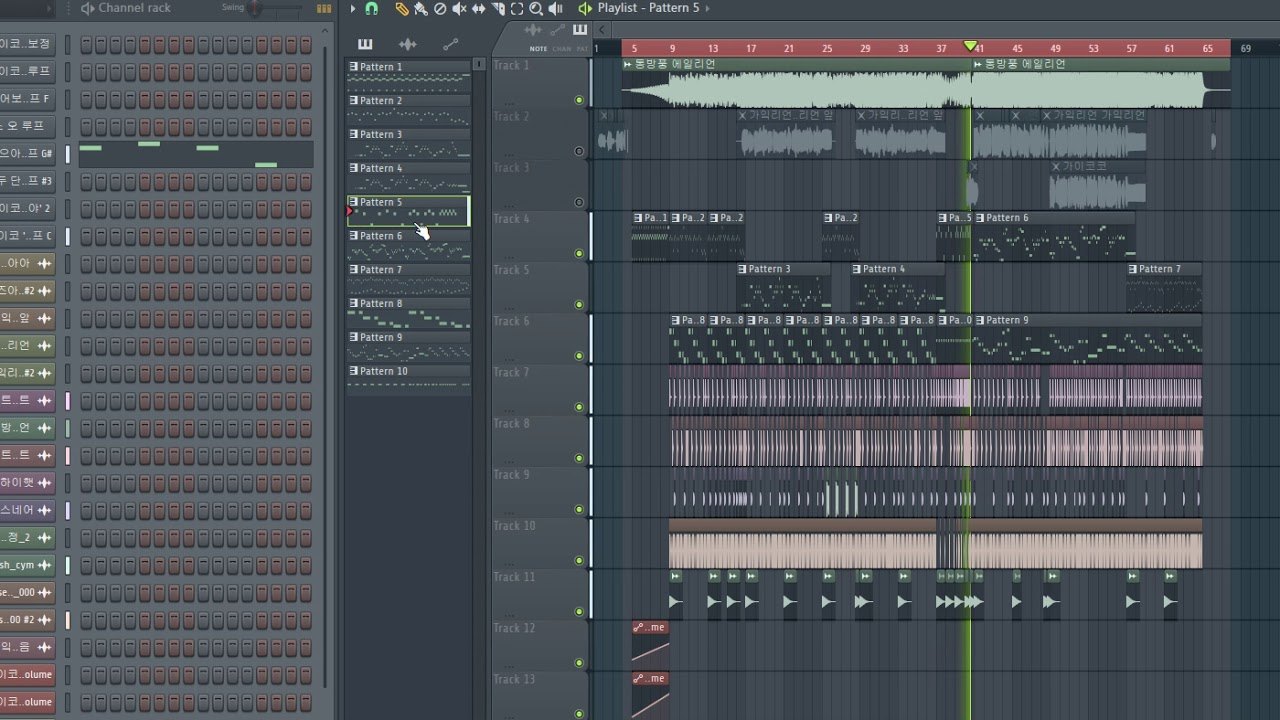This screenshot has height=720, width=1280.
Task: Mute Track 10 via its green dot
Action: click(579, 560)
